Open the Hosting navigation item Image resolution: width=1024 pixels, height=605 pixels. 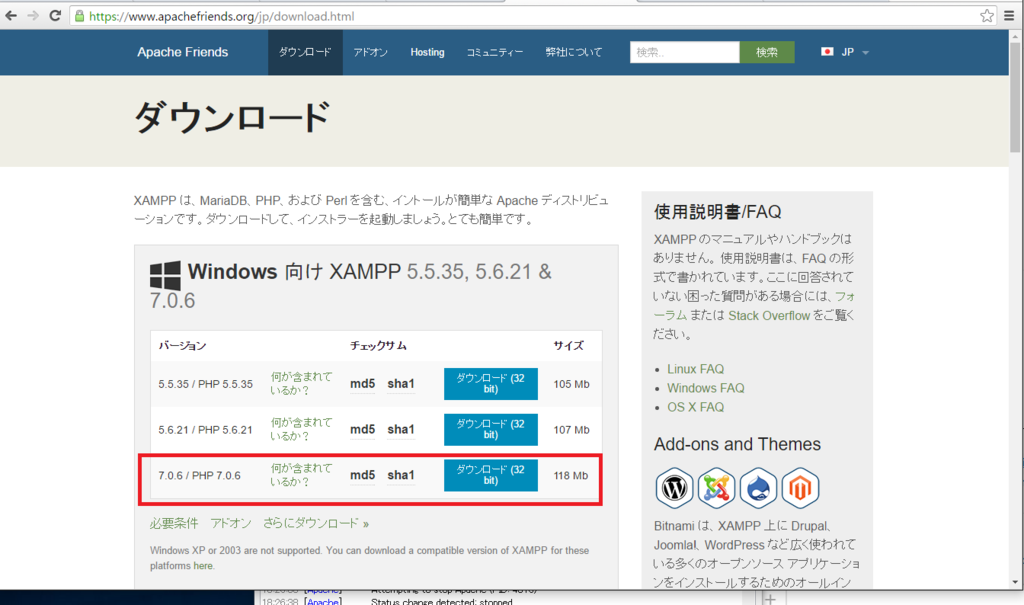(427, 52)
